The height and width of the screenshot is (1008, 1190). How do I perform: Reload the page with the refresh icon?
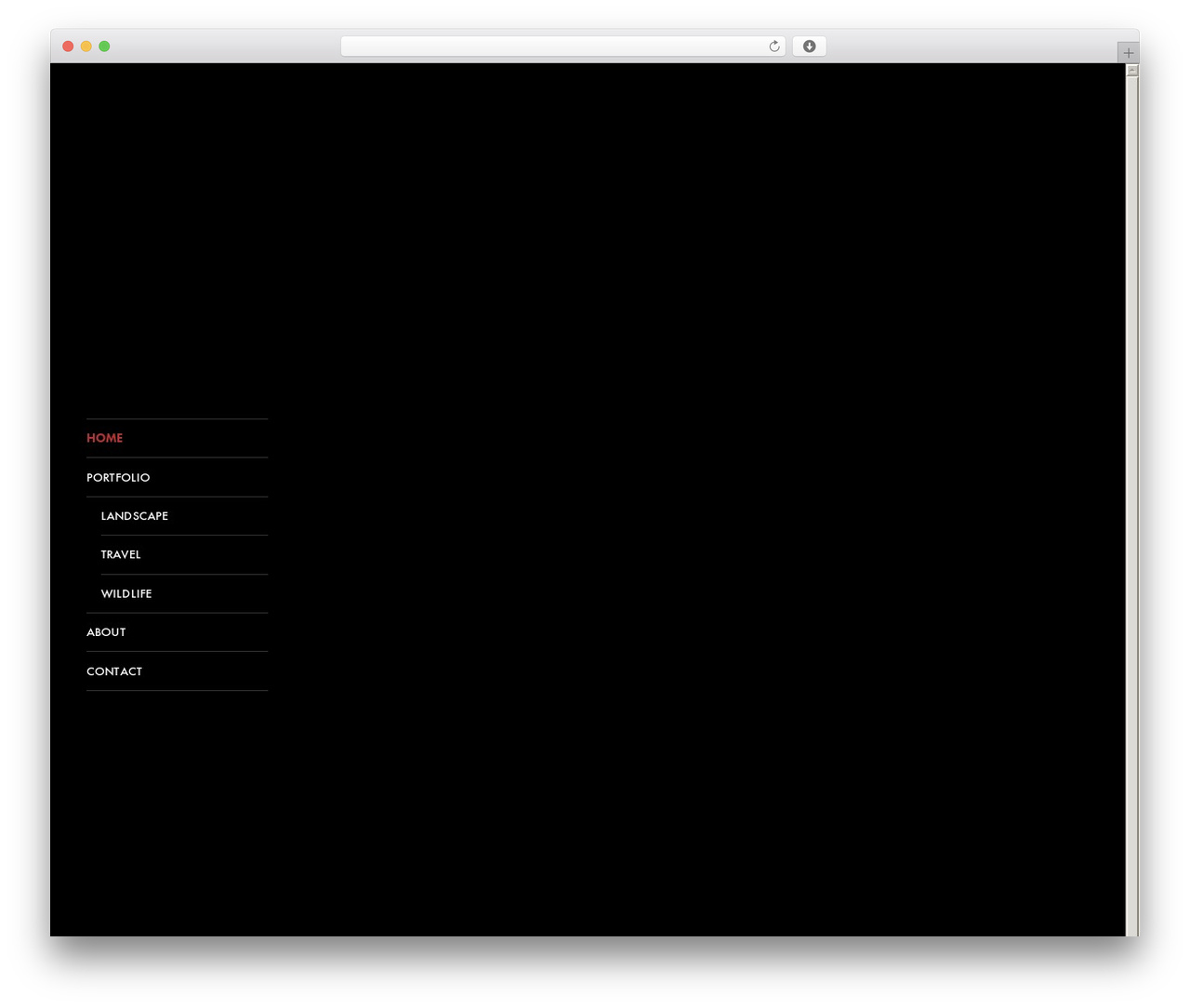click(x=774, y=46)
